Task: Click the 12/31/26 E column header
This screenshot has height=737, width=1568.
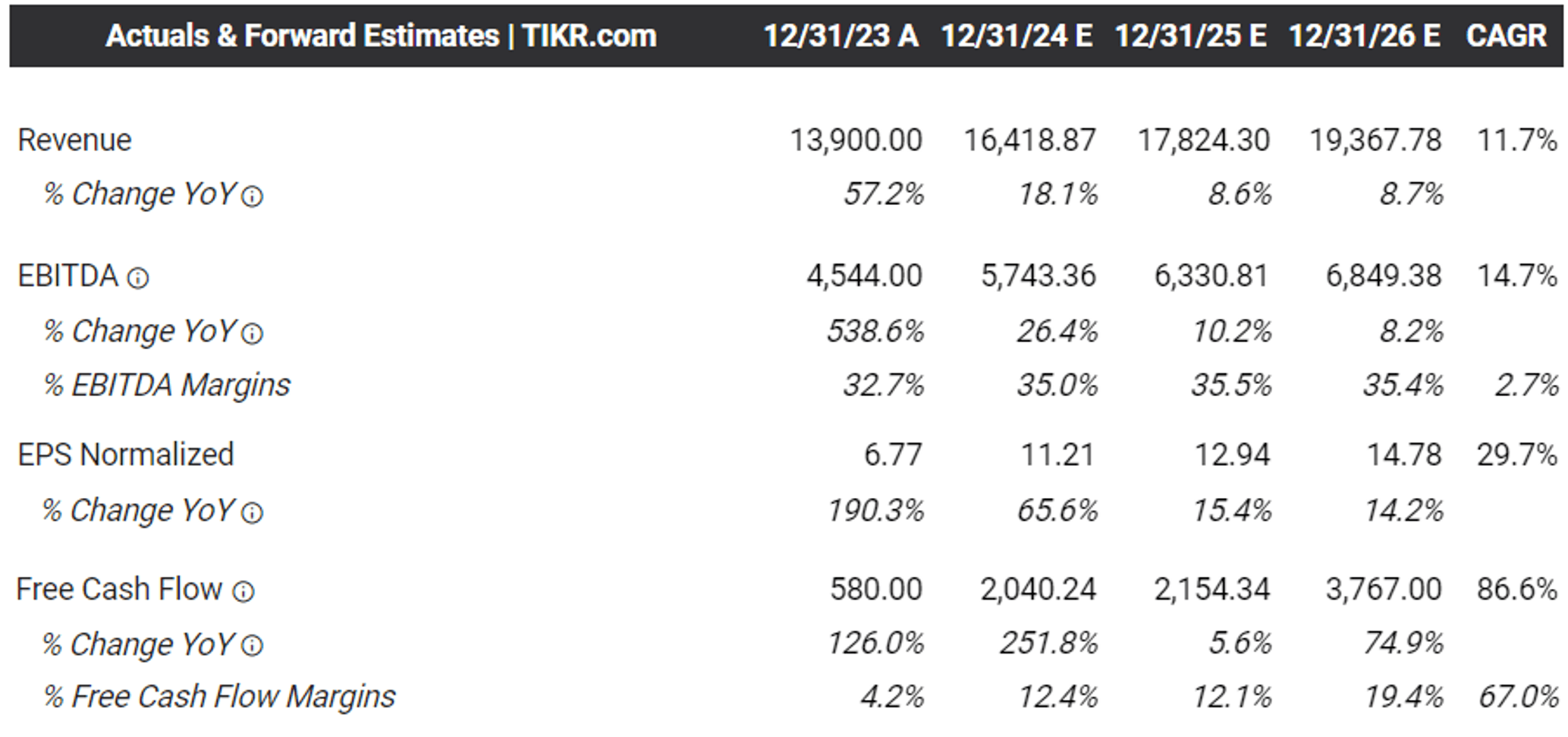Action: [1364, 36]
